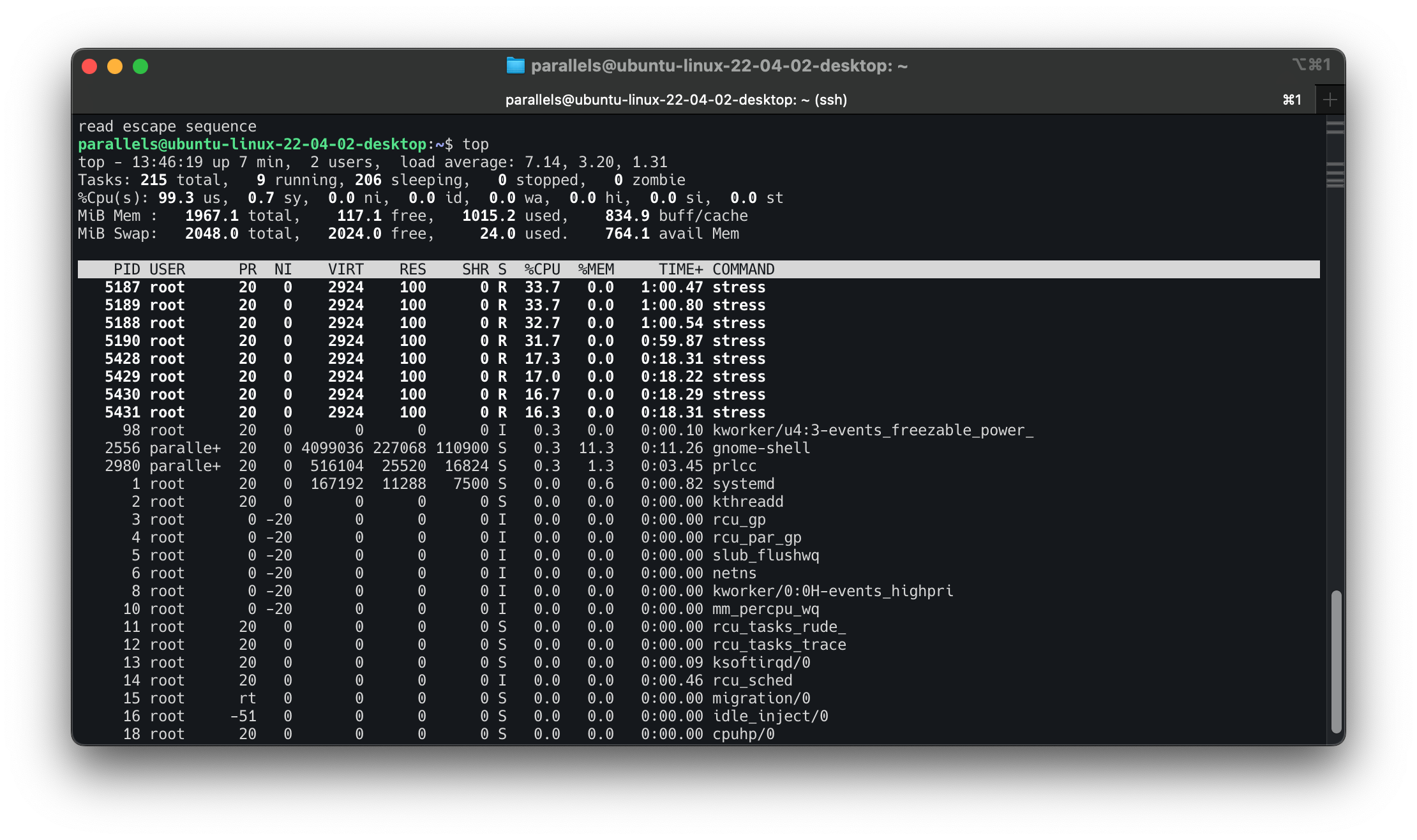Click the prlcc command name
The height and width of the screenshot is (840, 1417).
point(735,466)
